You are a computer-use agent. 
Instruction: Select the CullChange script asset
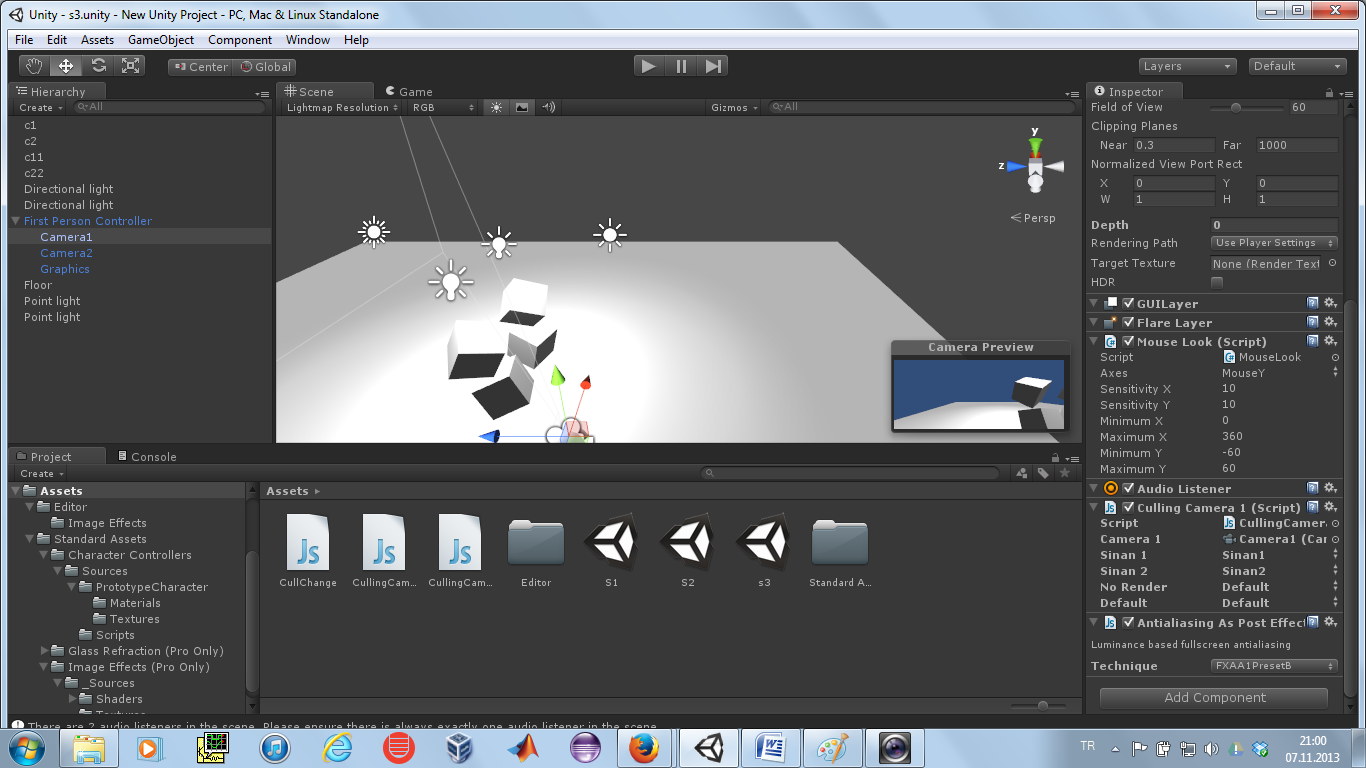308,550
